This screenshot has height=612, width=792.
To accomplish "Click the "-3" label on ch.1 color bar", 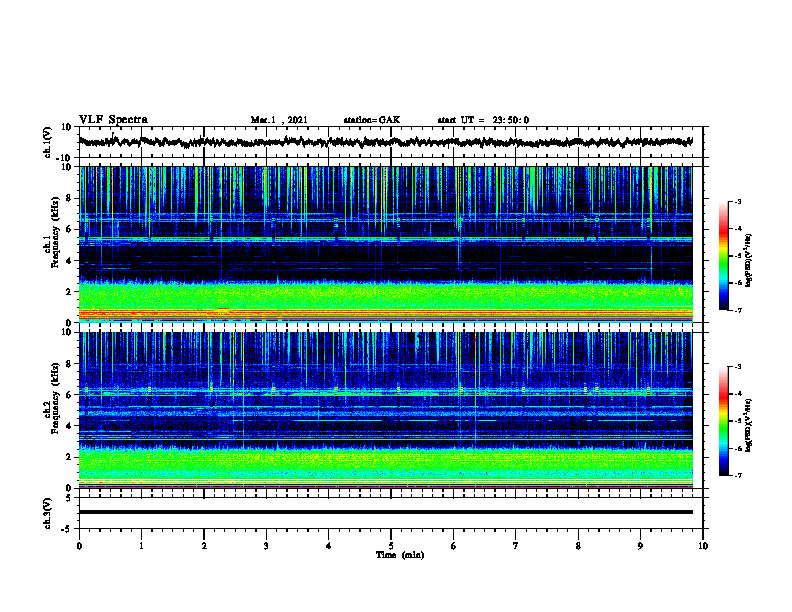I will pos(737,201).
